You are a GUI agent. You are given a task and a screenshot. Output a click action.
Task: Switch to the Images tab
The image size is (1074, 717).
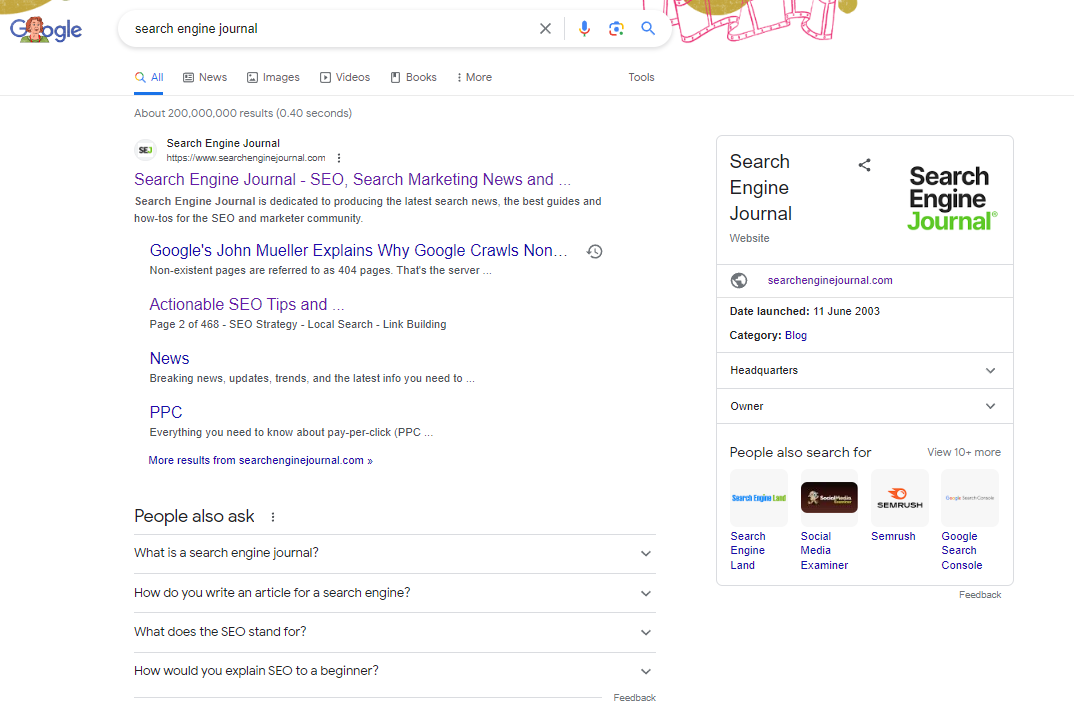point(273,77)
